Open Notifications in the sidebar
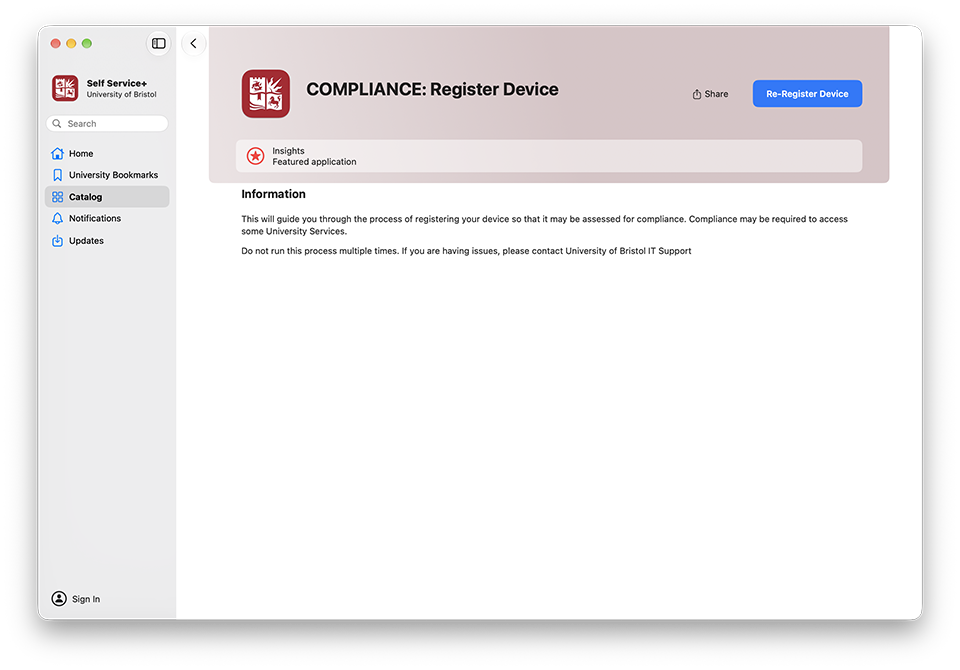 [107, 219]
